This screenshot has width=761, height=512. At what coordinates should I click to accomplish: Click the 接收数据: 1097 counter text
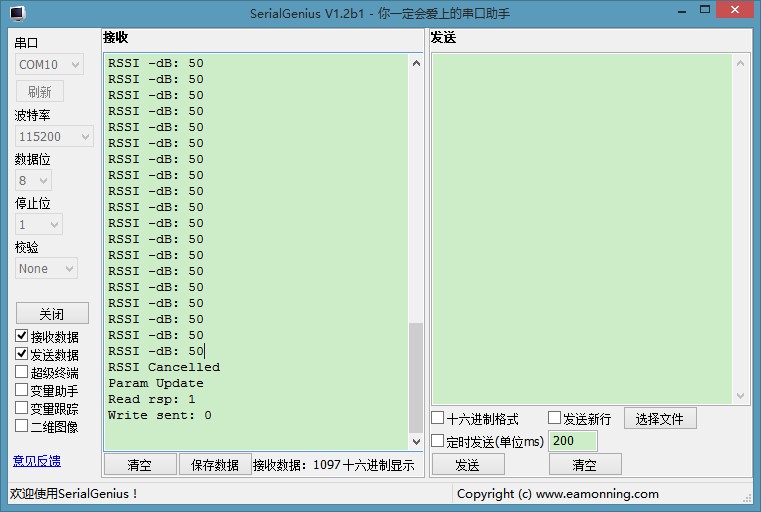coord(297,465)
